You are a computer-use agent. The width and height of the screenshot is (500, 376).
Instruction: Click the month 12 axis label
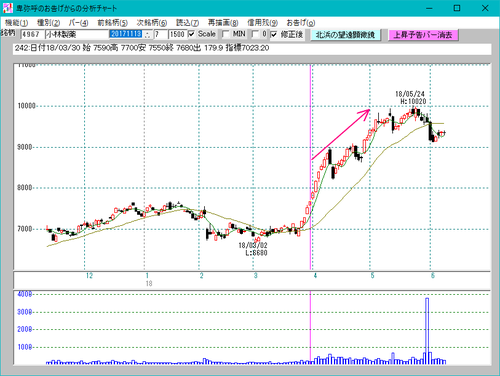point(89,276)
